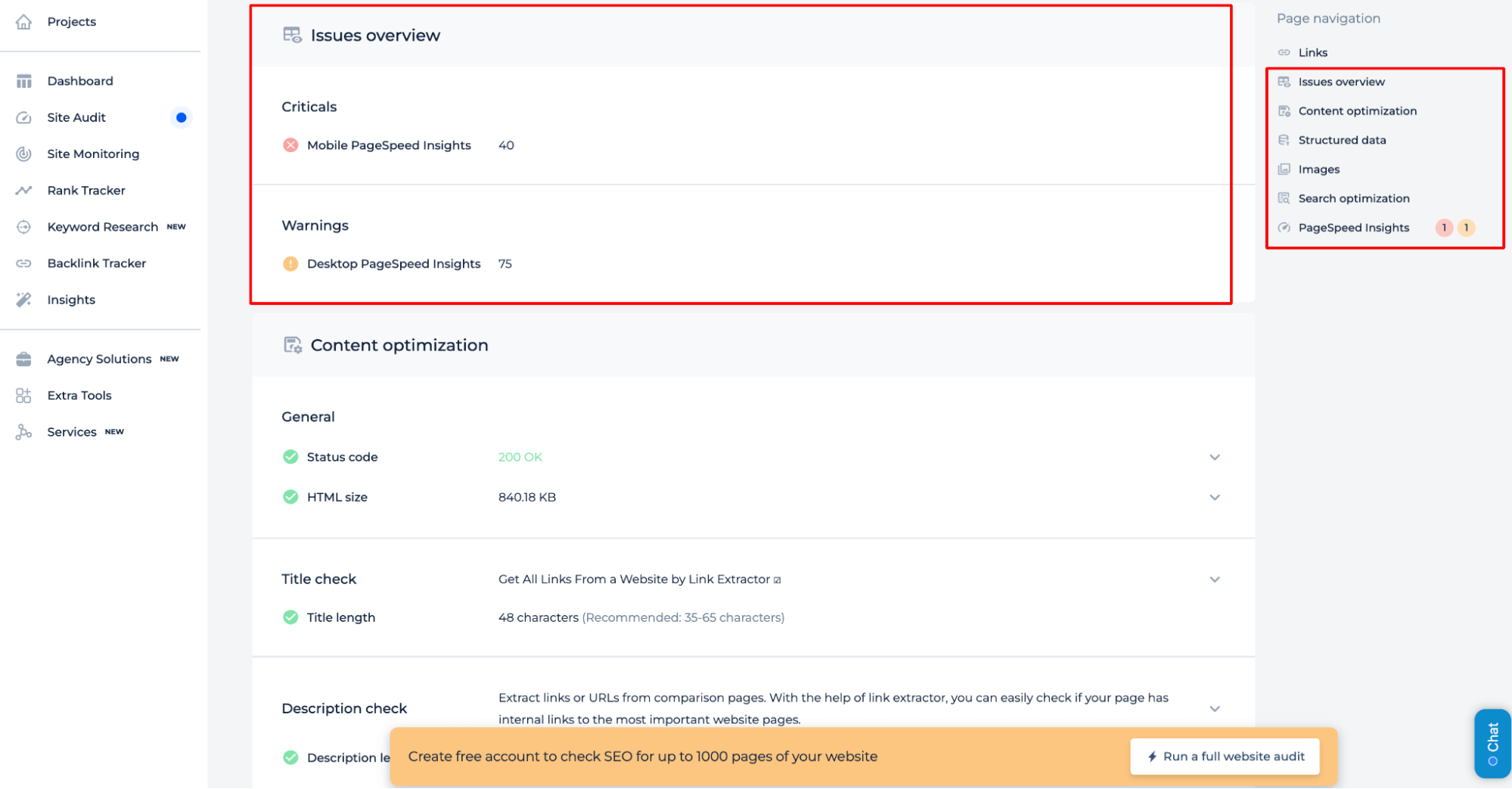
Task: Go to Projects in sidebar
Action: tap(72, 22)
